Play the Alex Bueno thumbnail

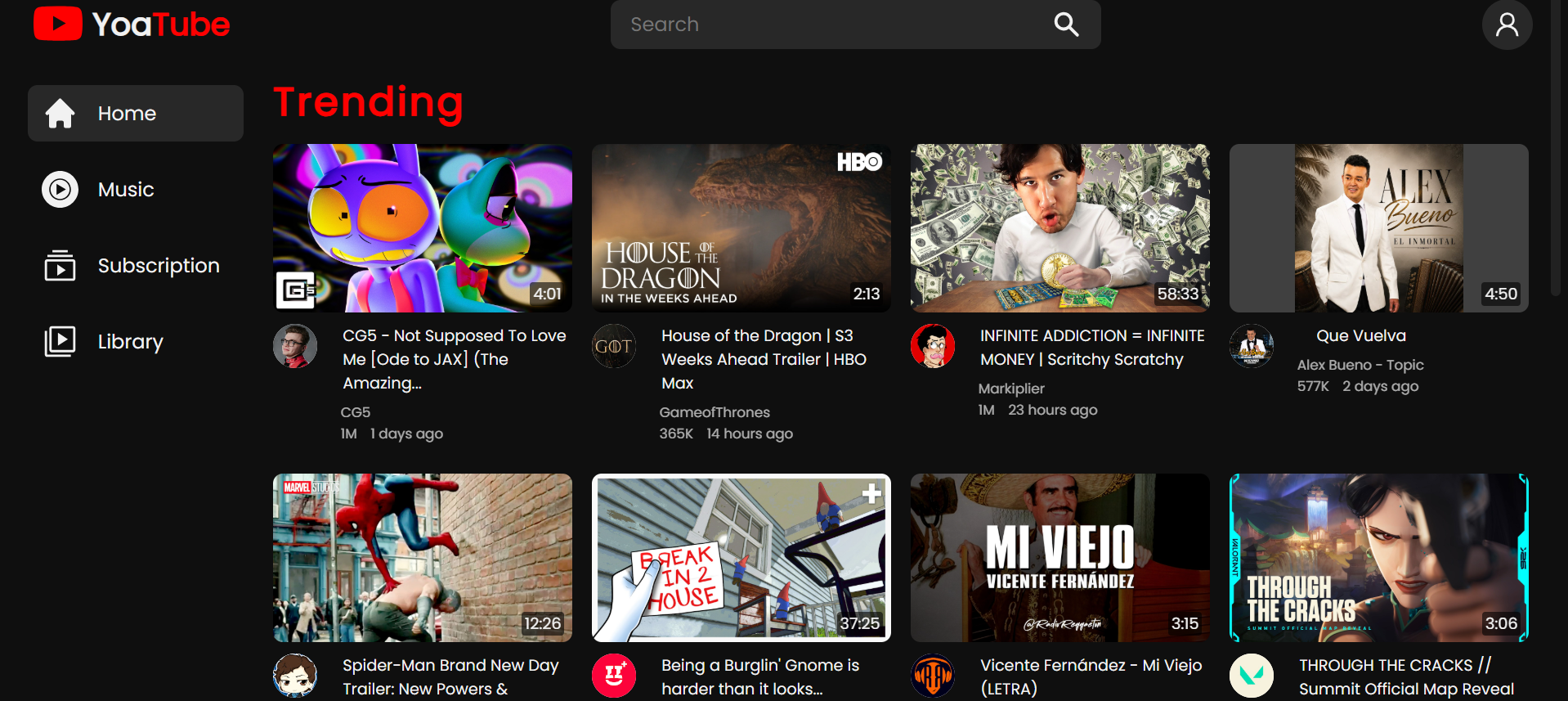tap(1379, 228)
